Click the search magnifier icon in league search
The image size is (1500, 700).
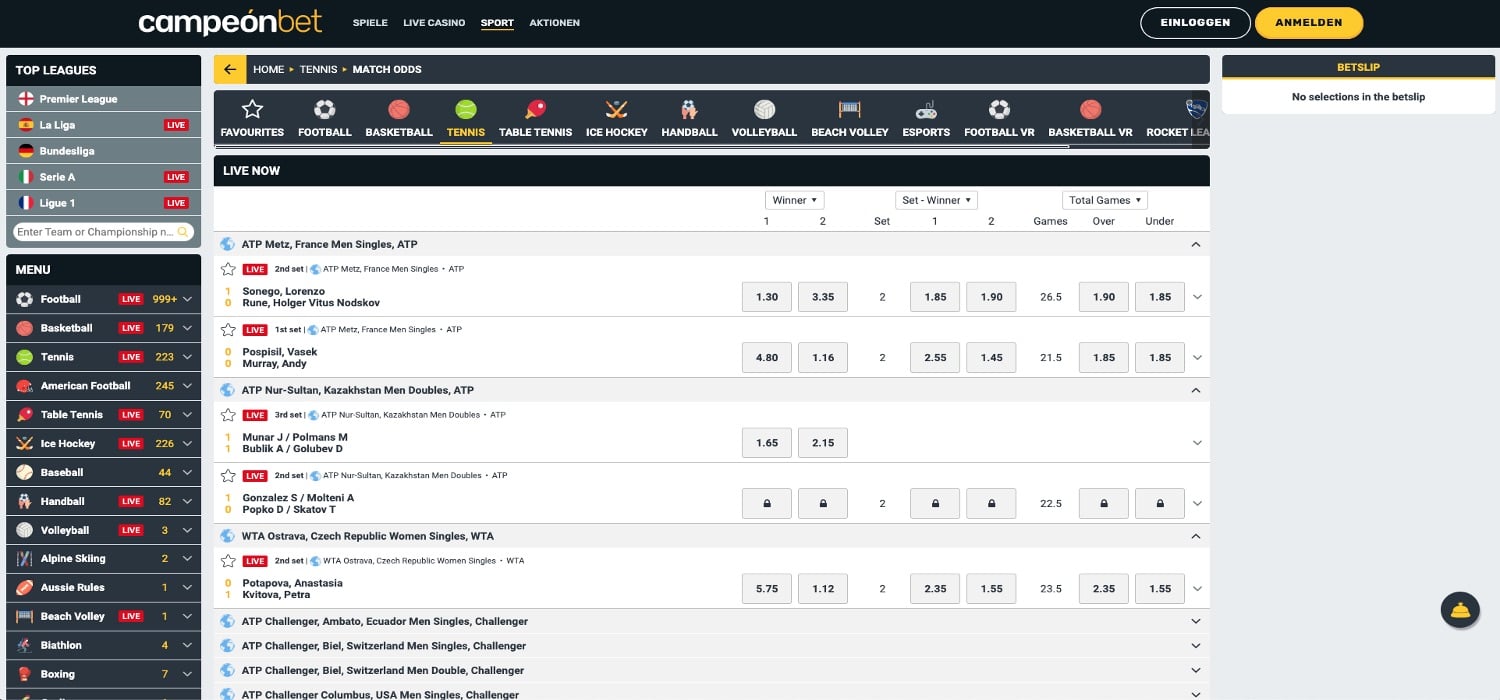tap(182, 232)
